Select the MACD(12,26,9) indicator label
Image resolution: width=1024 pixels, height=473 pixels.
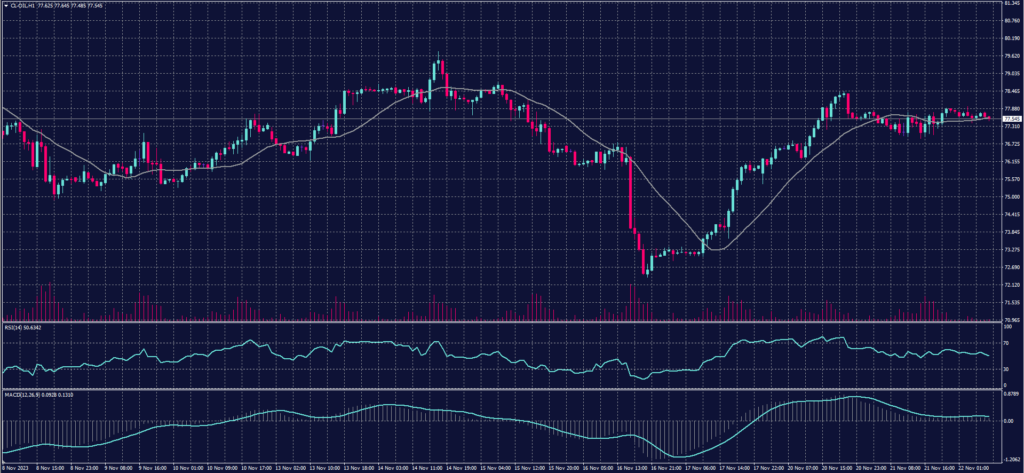pyautogui.click(x=20, y=393)
